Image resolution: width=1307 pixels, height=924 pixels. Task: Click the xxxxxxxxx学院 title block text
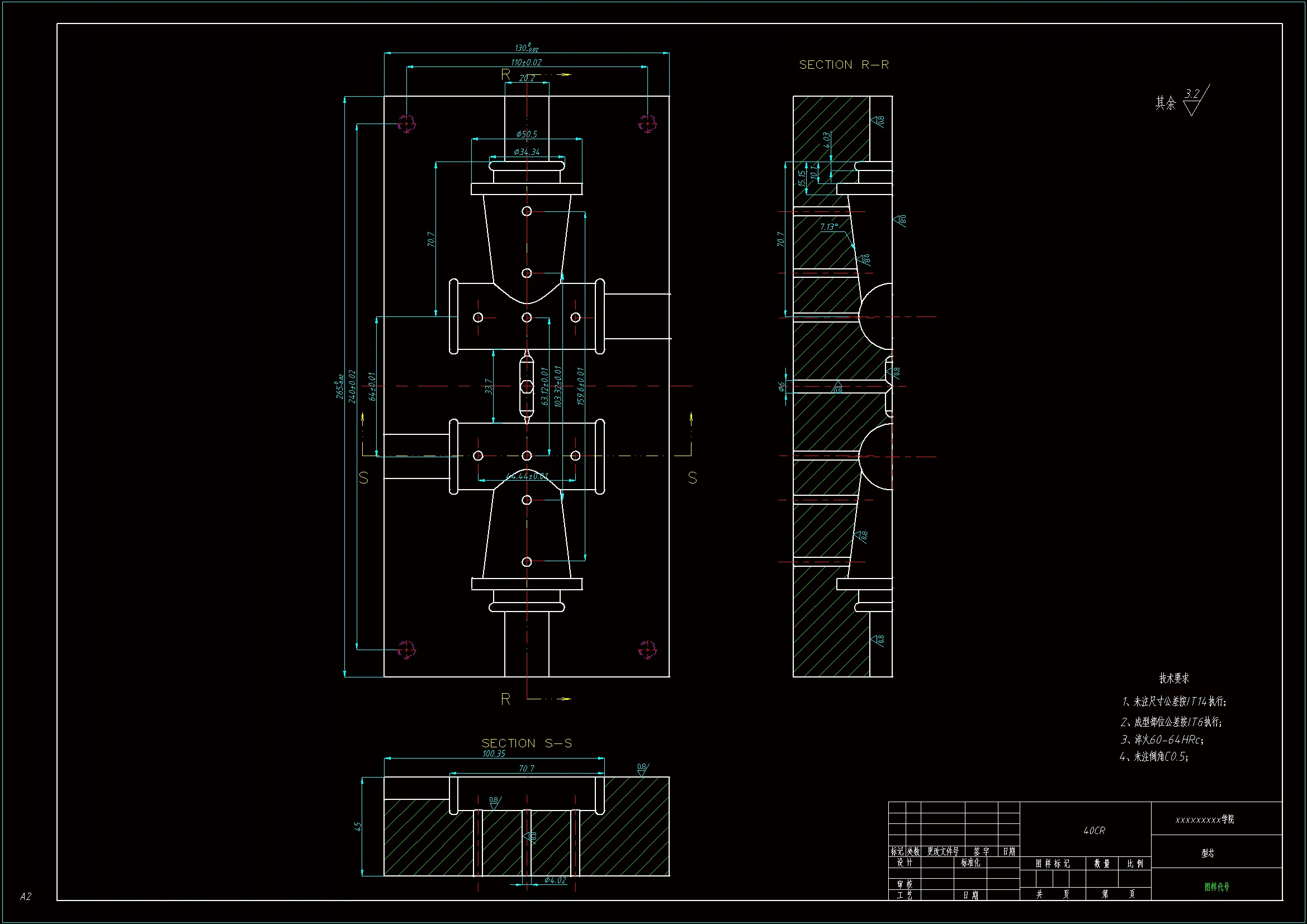[x=1204, y=819]
